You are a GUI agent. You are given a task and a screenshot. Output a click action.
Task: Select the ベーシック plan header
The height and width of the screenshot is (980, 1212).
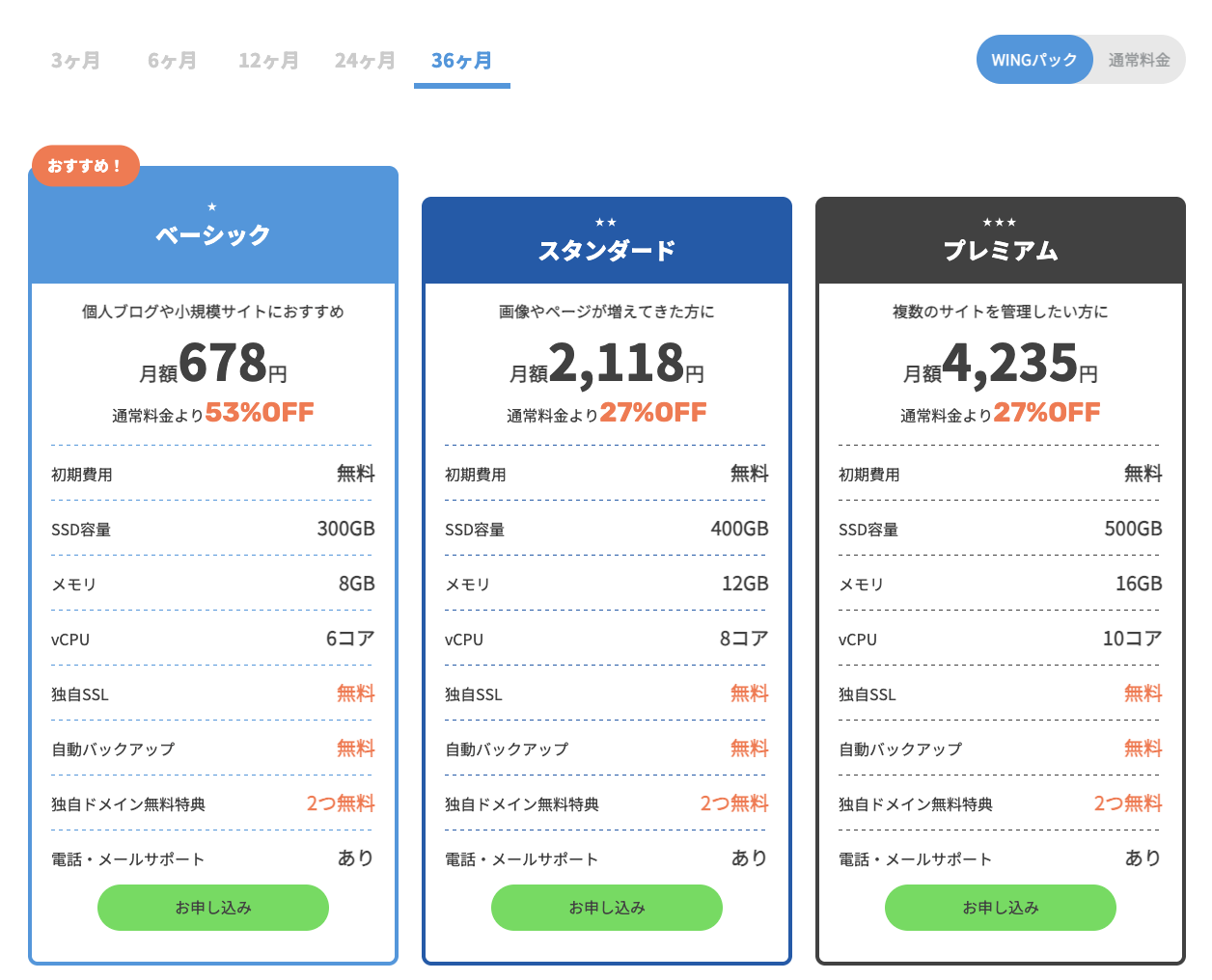(213, 226)
